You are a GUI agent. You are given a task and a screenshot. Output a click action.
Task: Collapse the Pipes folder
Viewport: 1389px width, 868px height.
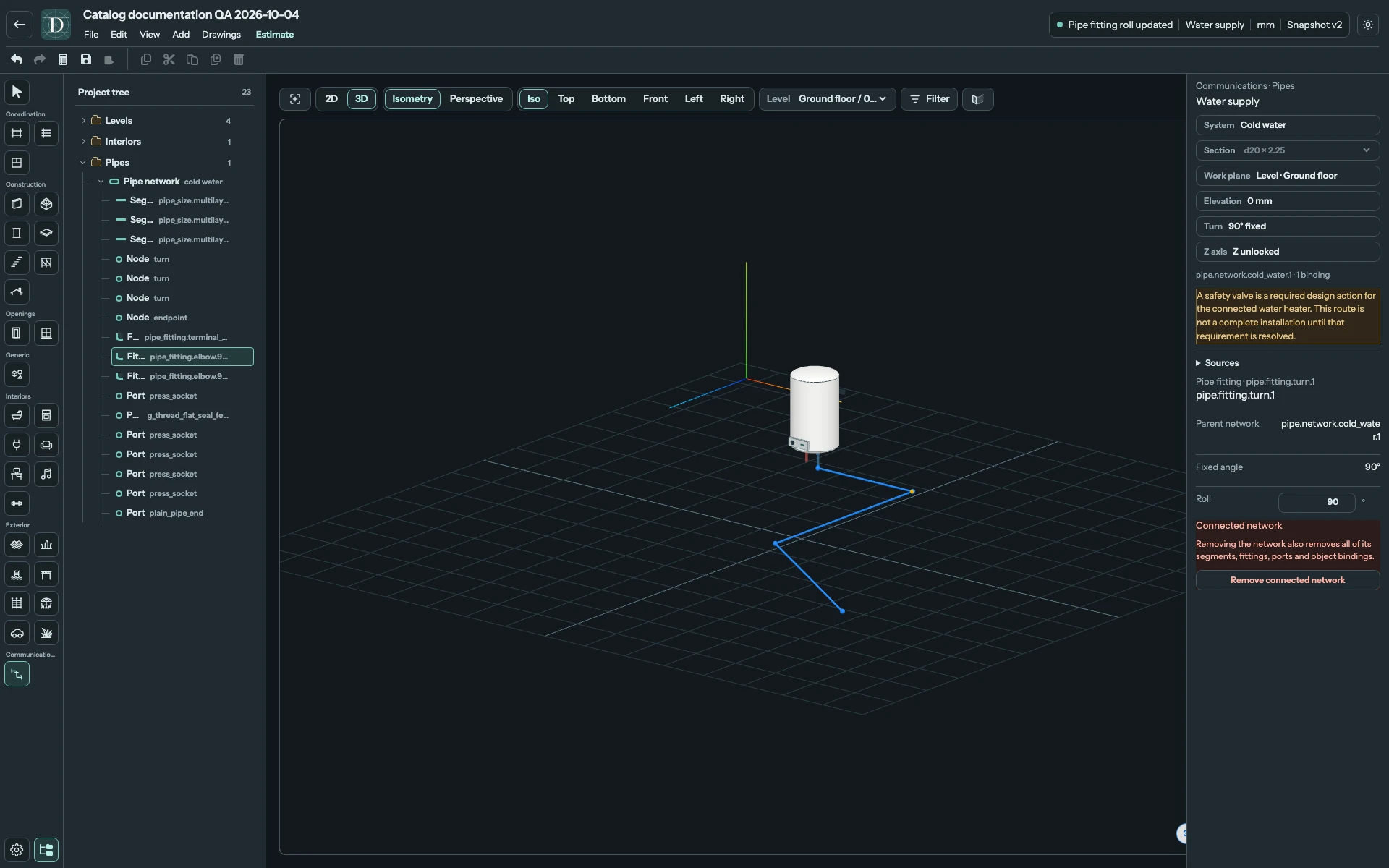tap(83, 163)
